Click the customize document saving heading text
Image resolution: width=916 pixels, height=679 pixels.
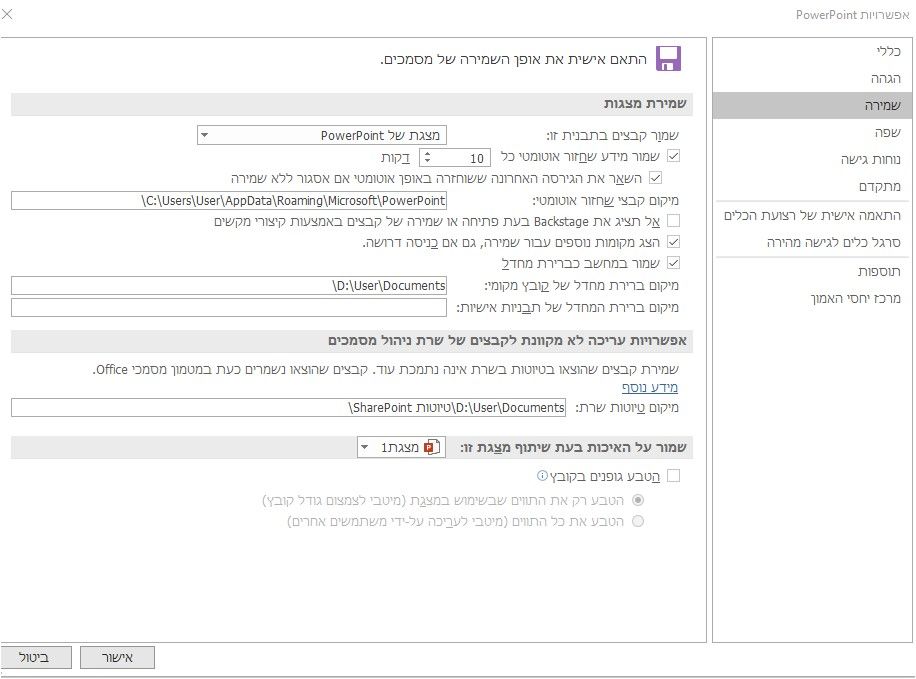[513, 60]
